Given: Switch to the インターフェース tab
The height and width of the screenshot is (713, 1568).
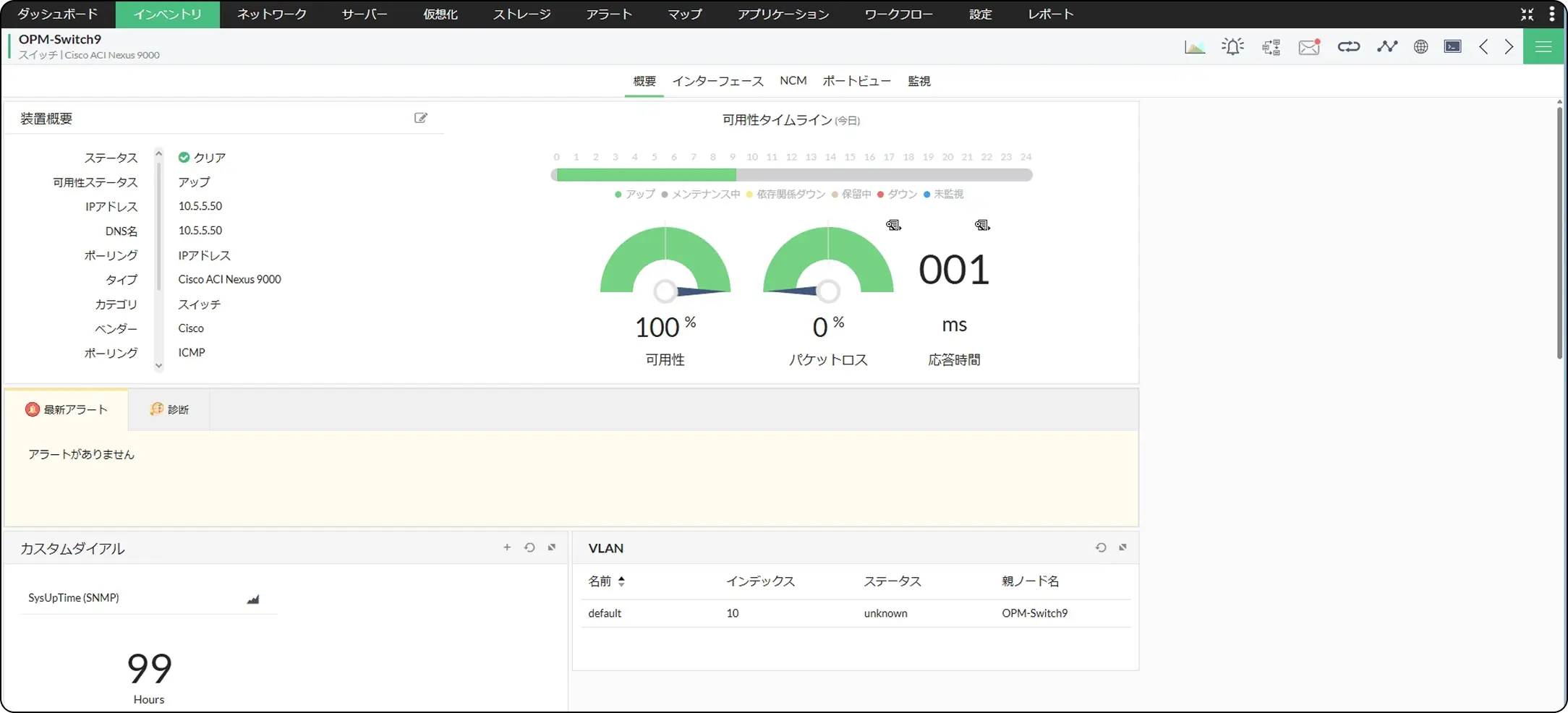Looking at the screenshot, I should click(x=717, y=81).
